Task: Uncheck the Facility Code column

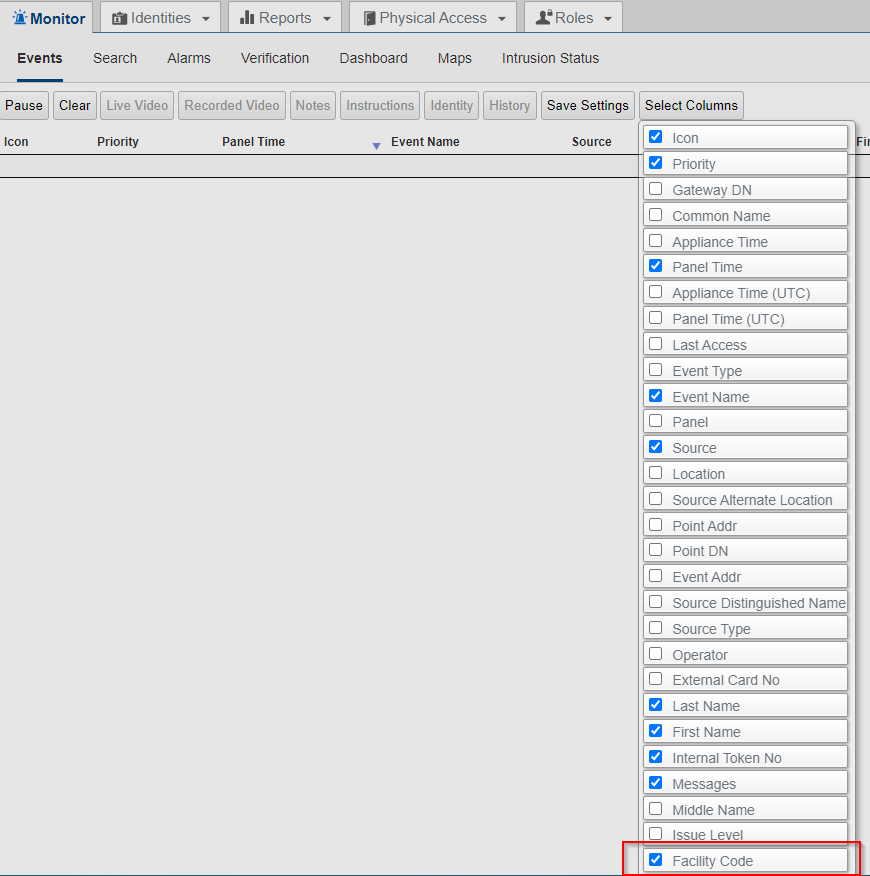Action: (x=656, y=860)
